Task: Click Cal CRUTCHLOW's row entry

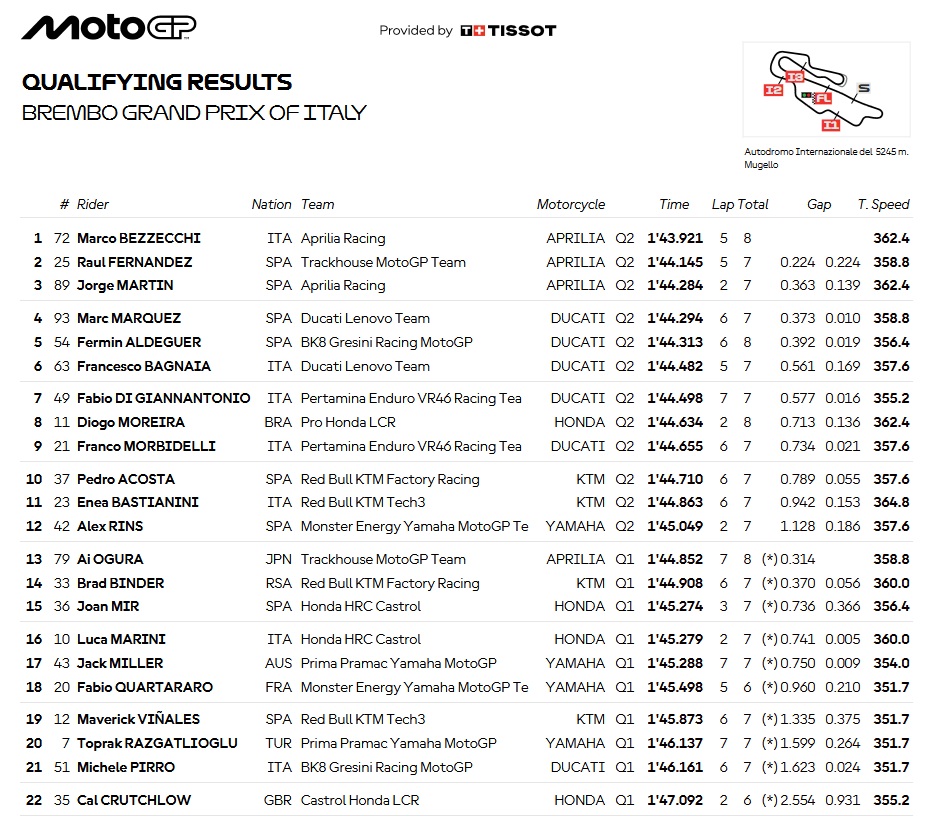Action: click(467, 800)
